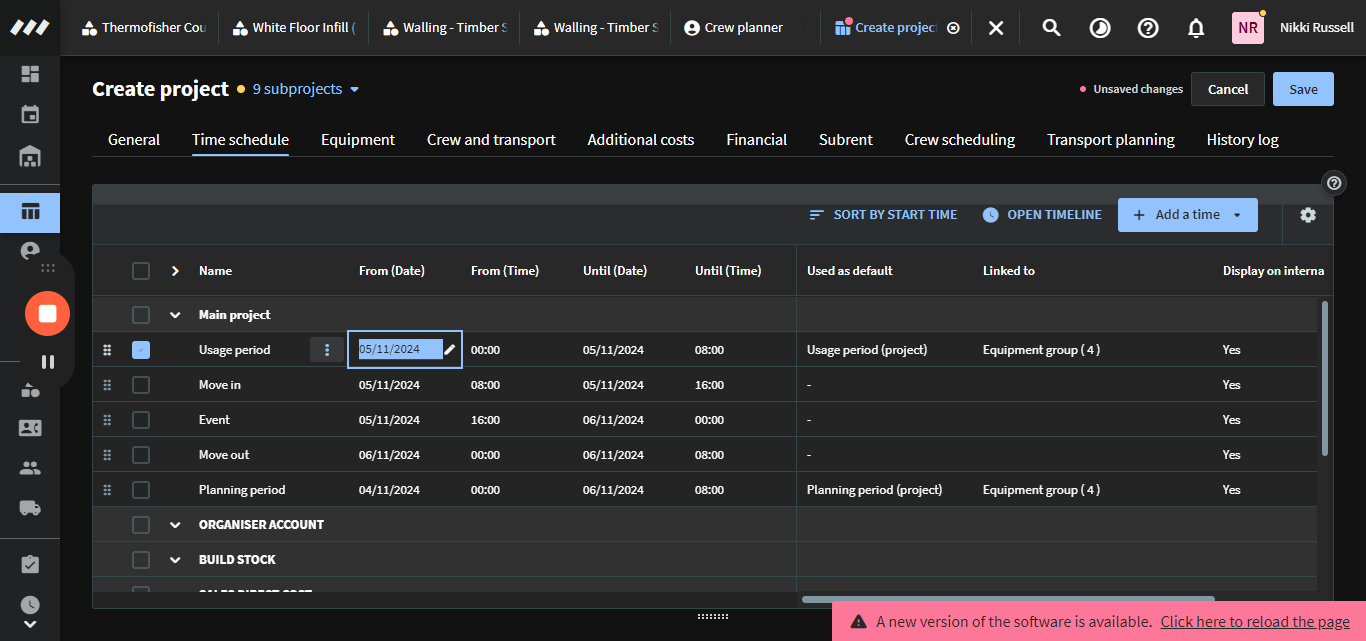Click the vertical scrollbar of the table
The width and height of the screenshot is (1366, 641).
(x=1326, y=378)
